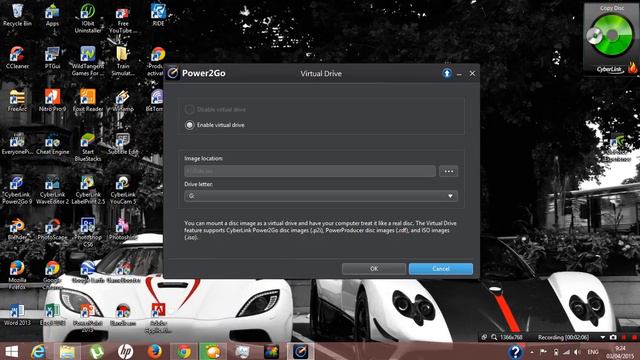Image resolution: width=640 pixels, height=360 pixels.
Task: Switch to Power2Go on the taskbar
Action: pos(300,351)
